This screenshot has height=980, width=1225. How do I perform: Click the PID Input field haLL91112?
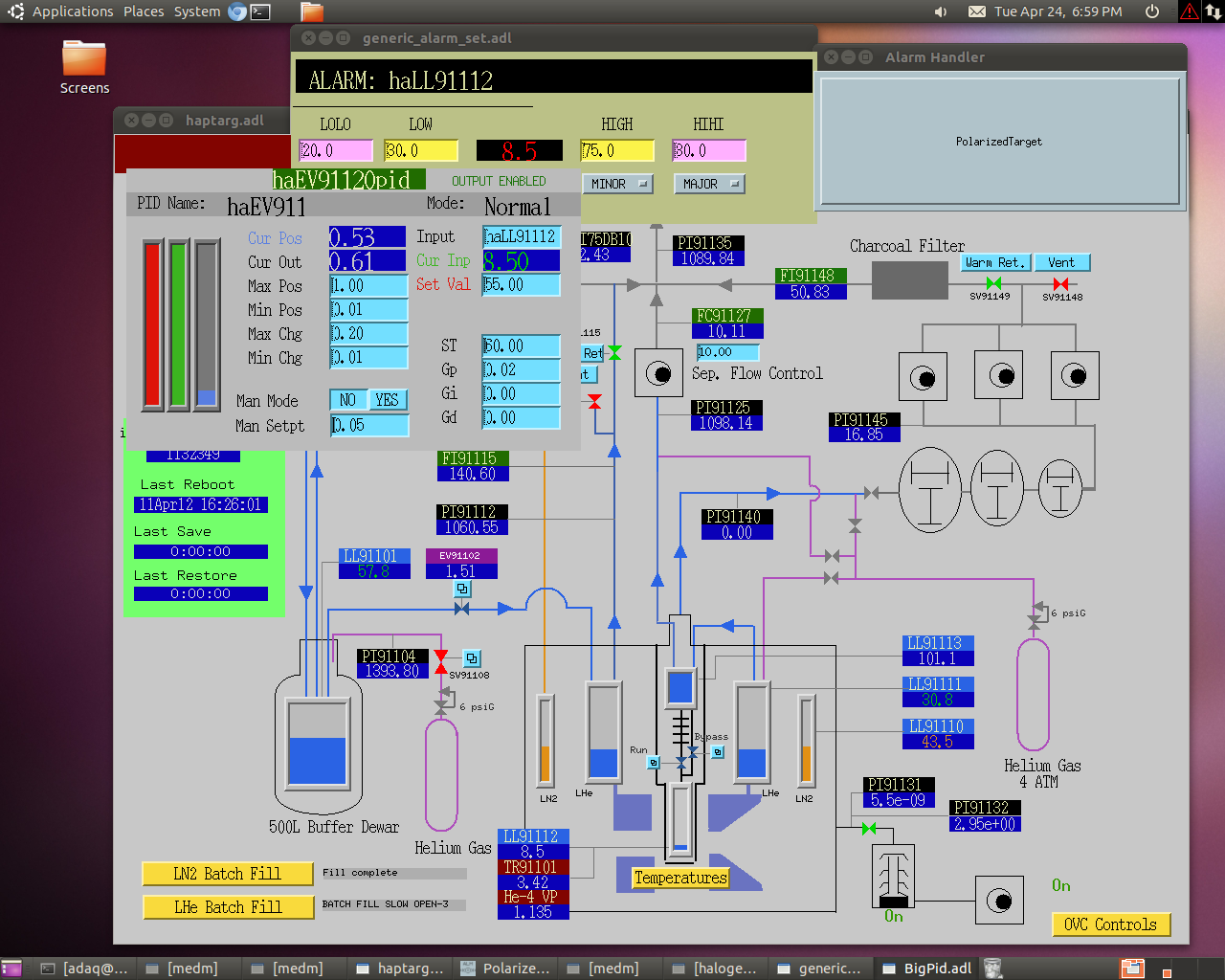pyautogui.click(x=521, y=236)
